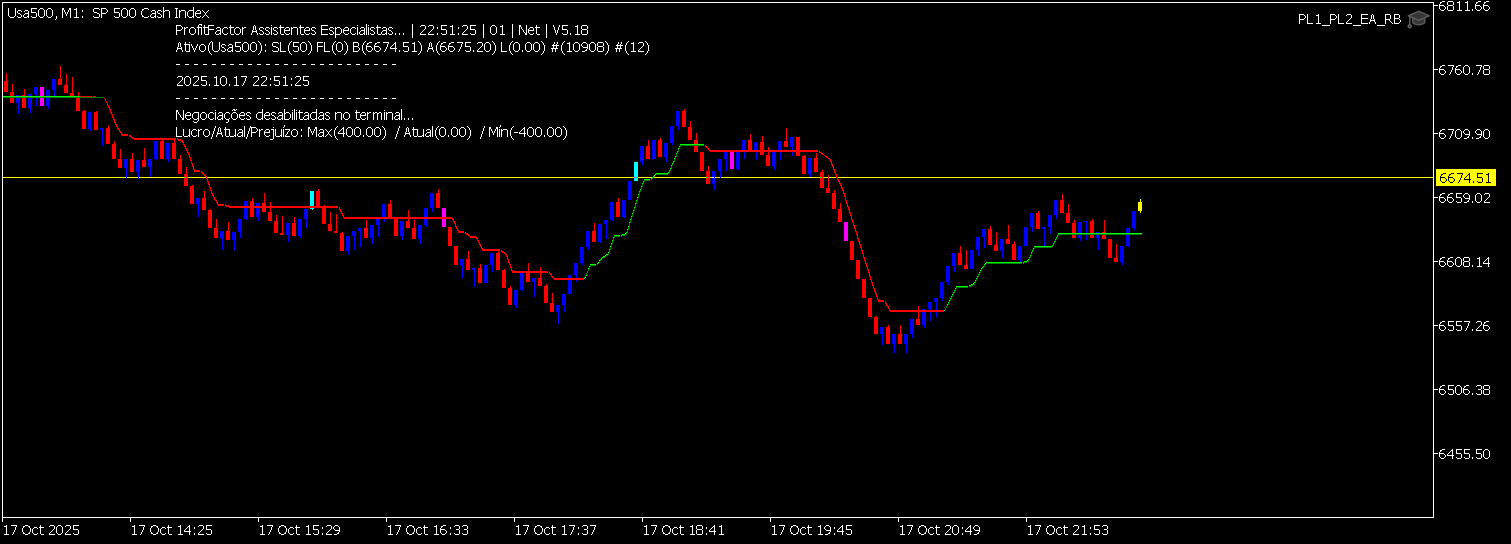
Task: Click the 6455.50 price scale value
Action: tap(1469, 454)
